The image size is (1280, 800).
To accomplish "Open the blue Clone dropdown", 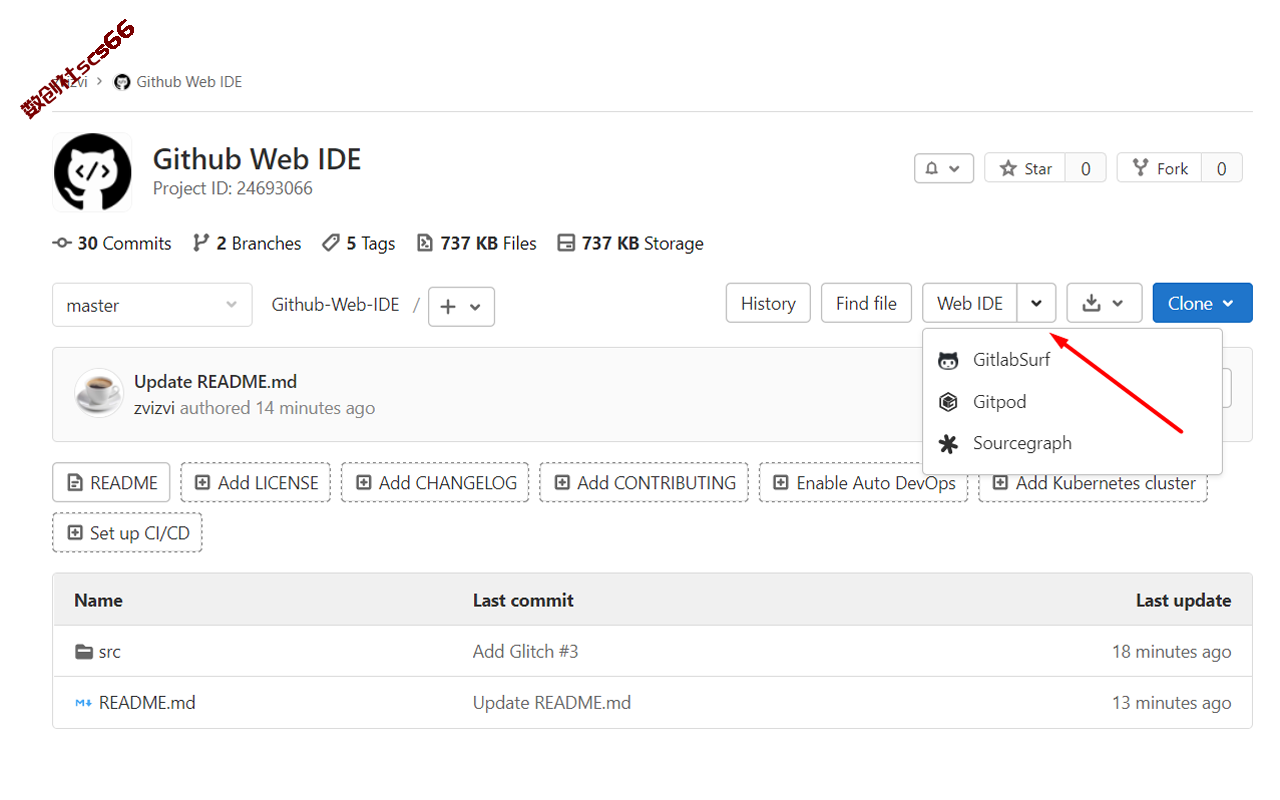I will [1202, 303].
